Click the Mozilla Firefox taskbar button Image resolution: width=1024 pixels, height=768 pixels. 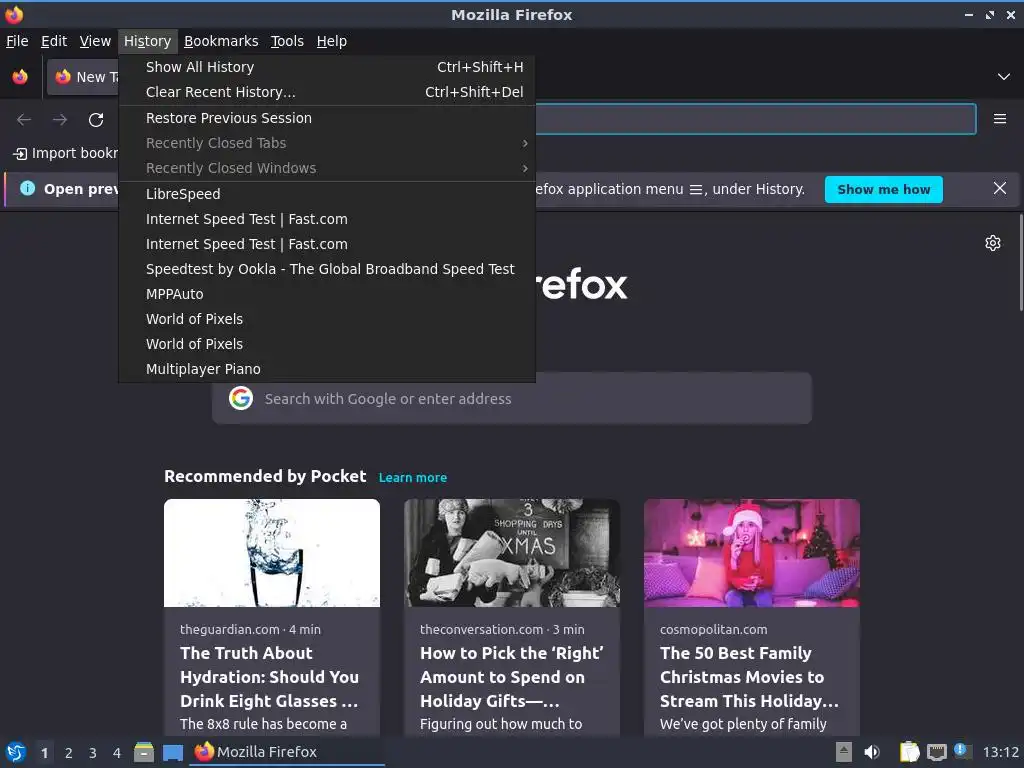[x=287, y=752]
